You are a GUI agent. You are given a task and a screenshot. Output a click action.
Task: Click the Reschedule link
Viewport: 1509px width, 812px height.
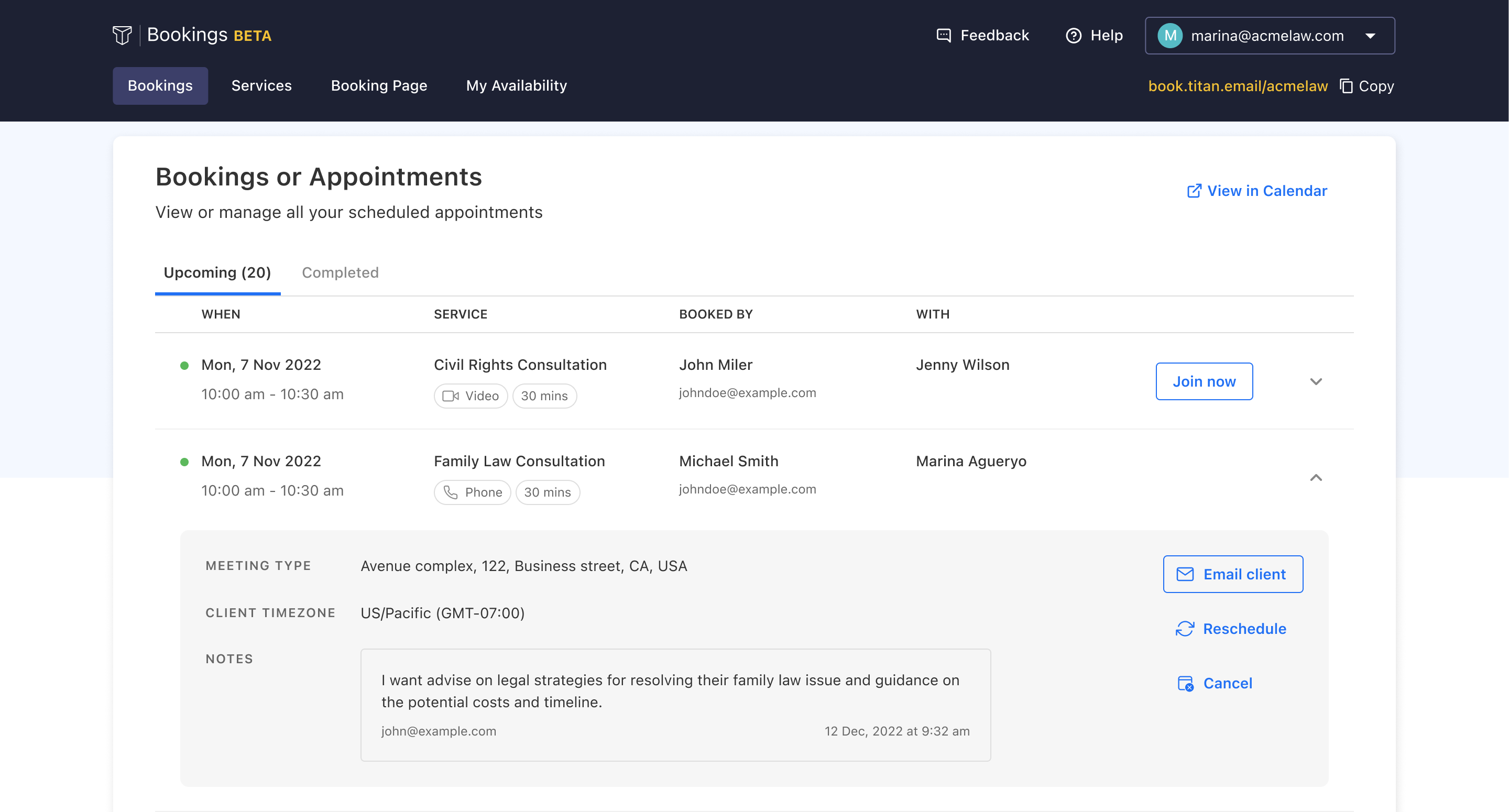(x=1231, y=629)
